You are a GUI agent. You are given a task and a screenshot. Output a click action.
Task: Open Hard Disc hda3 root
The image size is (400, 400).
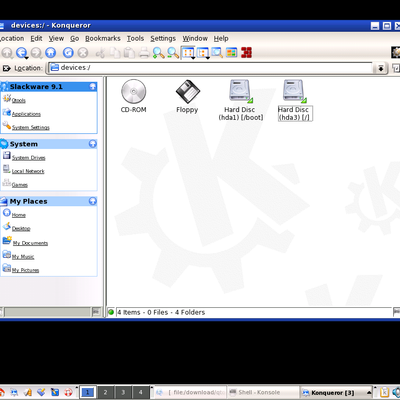pyautogui.click(x=295, y=100)
